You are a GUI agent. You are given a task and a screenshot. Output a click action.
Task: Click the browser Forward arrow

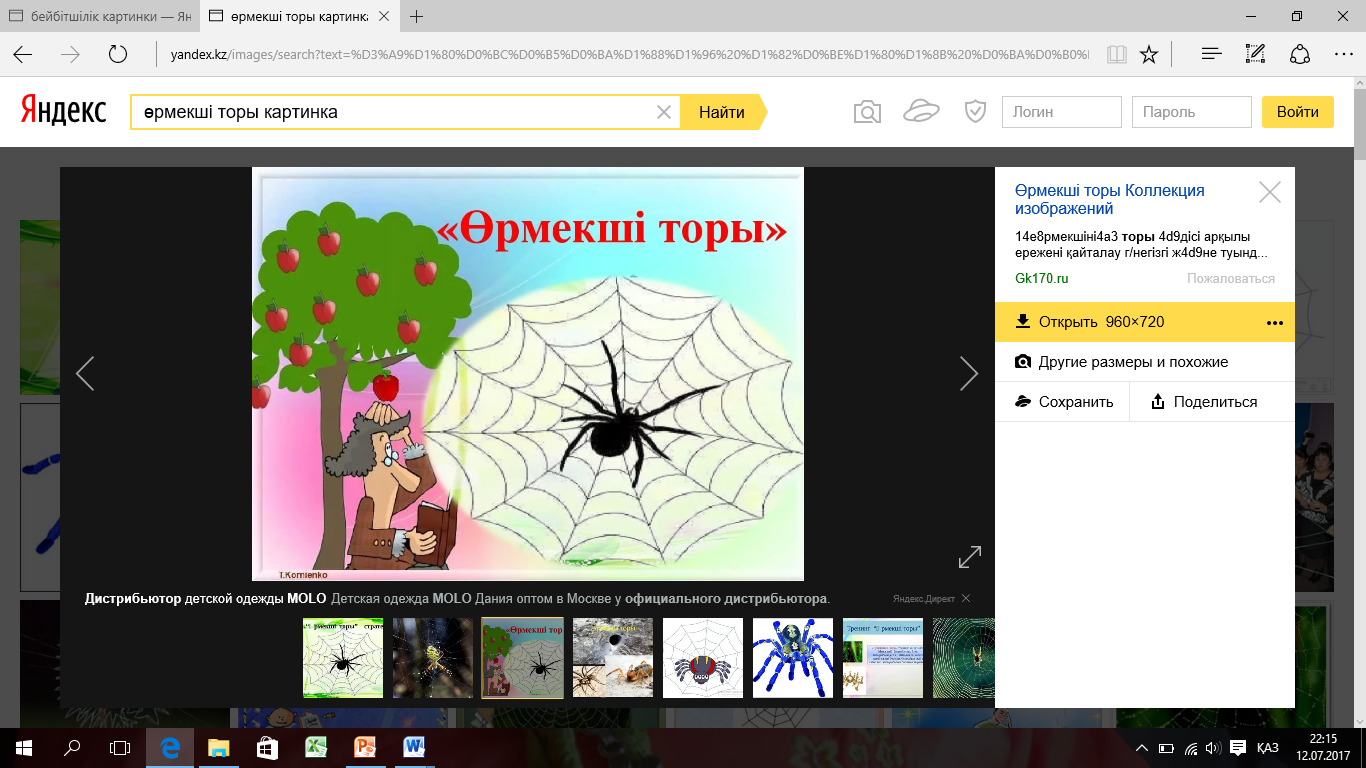tap(70, 54)
